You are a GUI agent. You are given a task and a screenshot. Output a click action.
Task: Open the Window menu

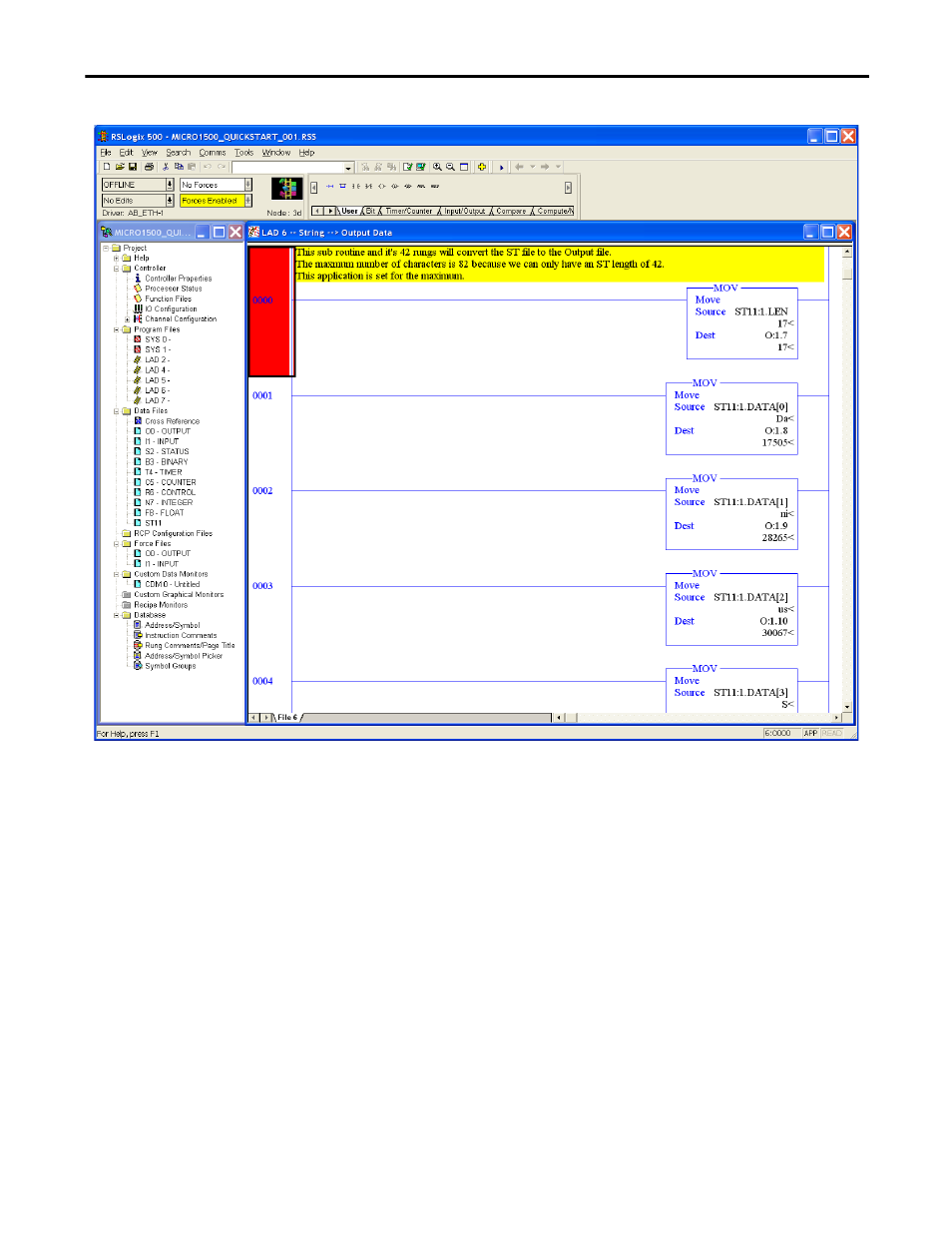[x=276, y=153]
